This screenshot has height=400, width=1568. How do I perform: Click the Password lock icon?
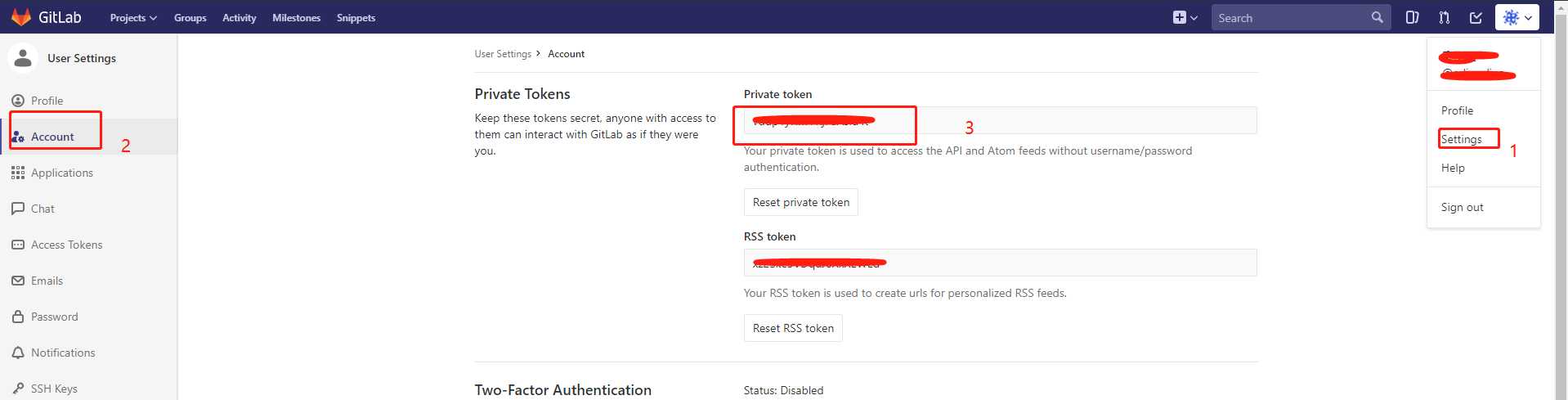(x=18, y=317)
